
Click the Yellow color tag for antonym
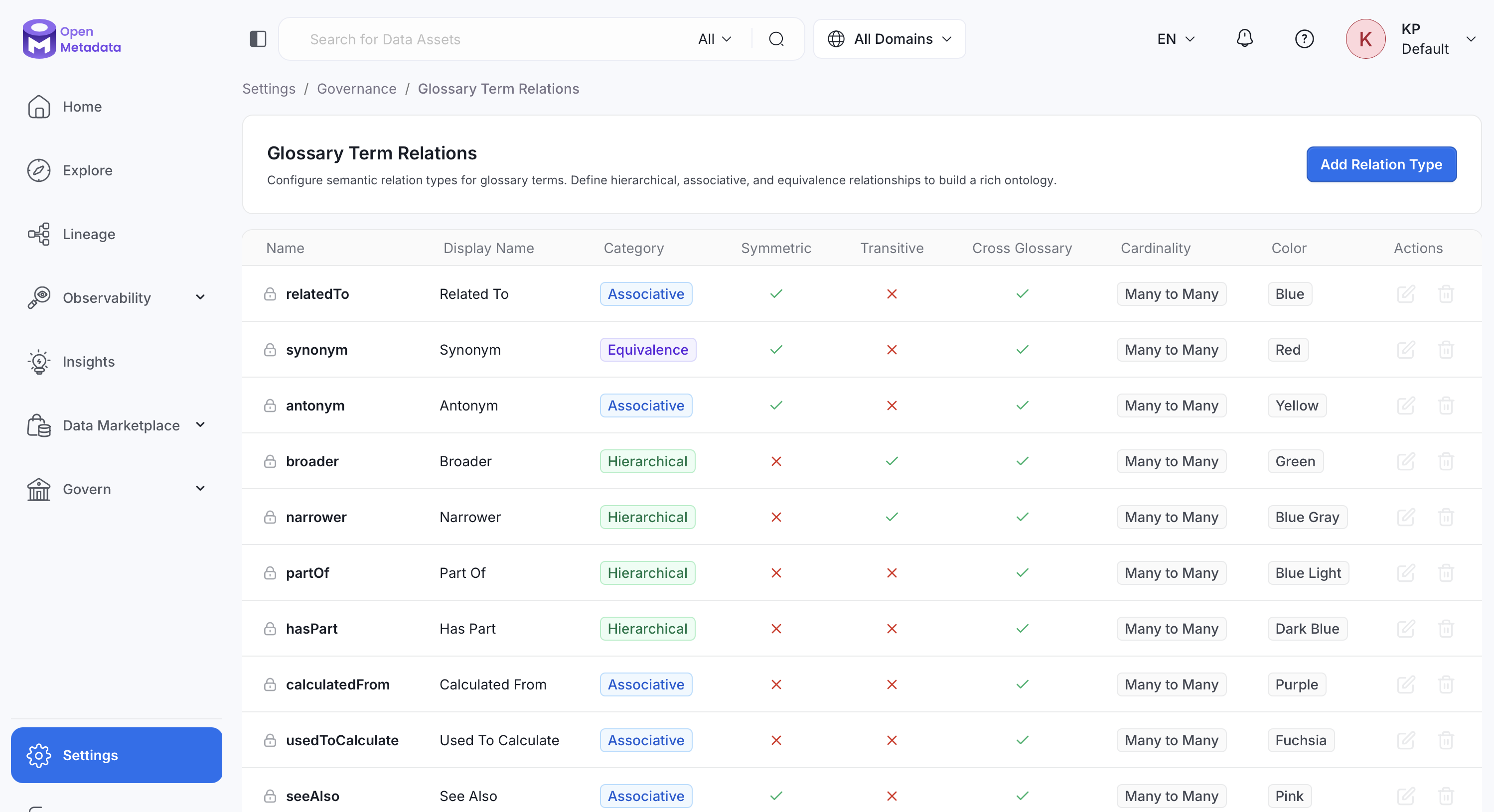tap(1296, 405)
